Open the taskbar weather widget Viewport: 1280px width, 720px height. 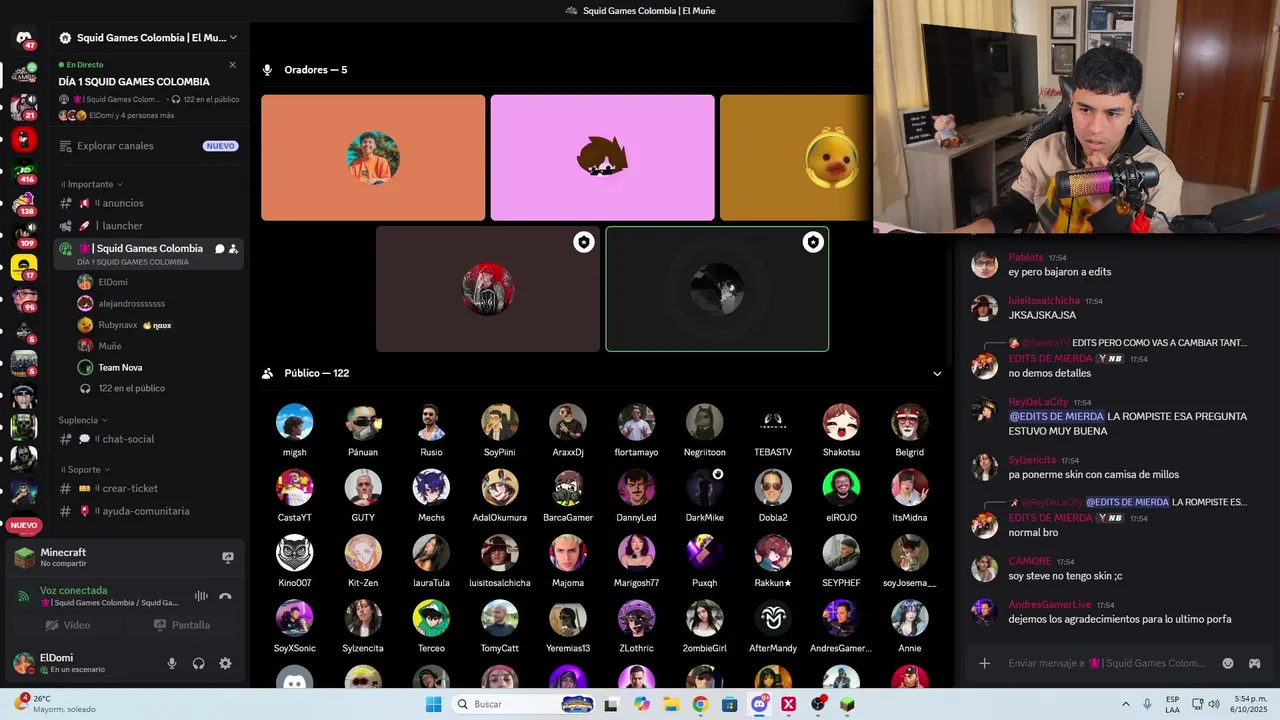tap(55, 704)
